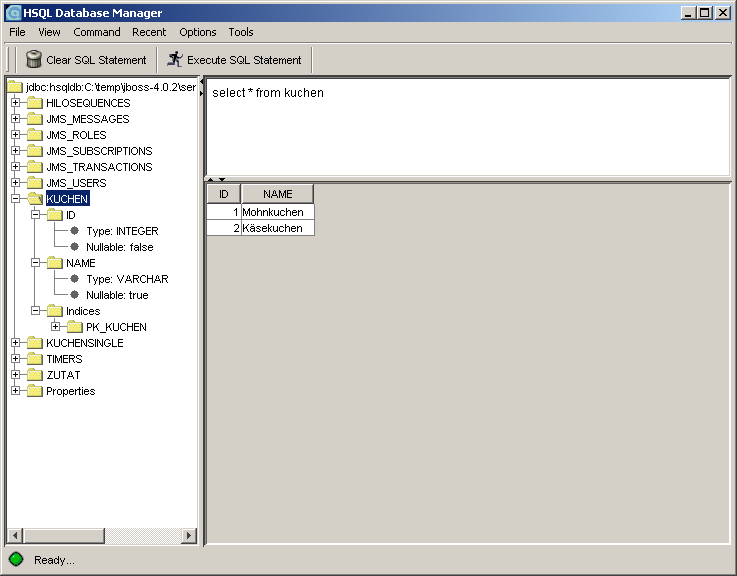Click bullet icon beside Type: VARCHAR

(74, 278)
